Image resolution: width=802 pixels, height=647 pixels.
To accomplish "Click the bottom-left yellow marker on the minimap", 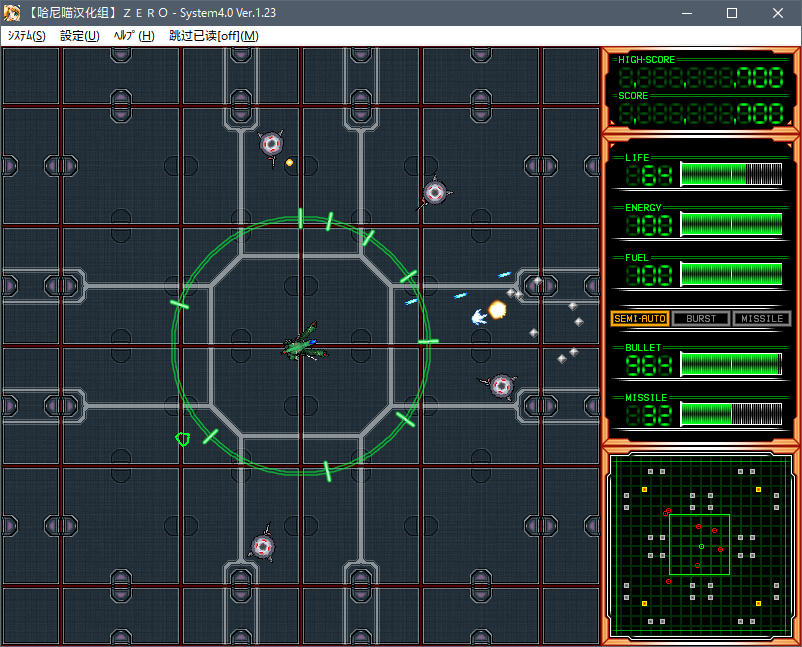I will pyautogui.click(x=644, y=604).
